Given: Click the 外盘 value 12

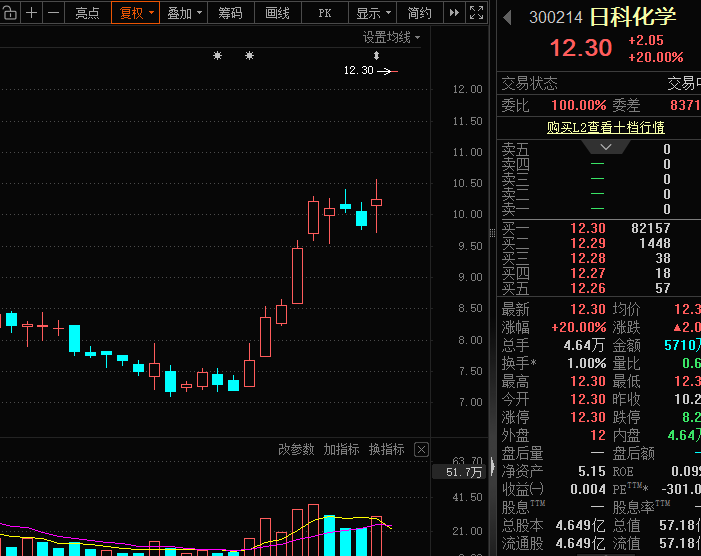Looking at the screenshot, I should 598,435.
